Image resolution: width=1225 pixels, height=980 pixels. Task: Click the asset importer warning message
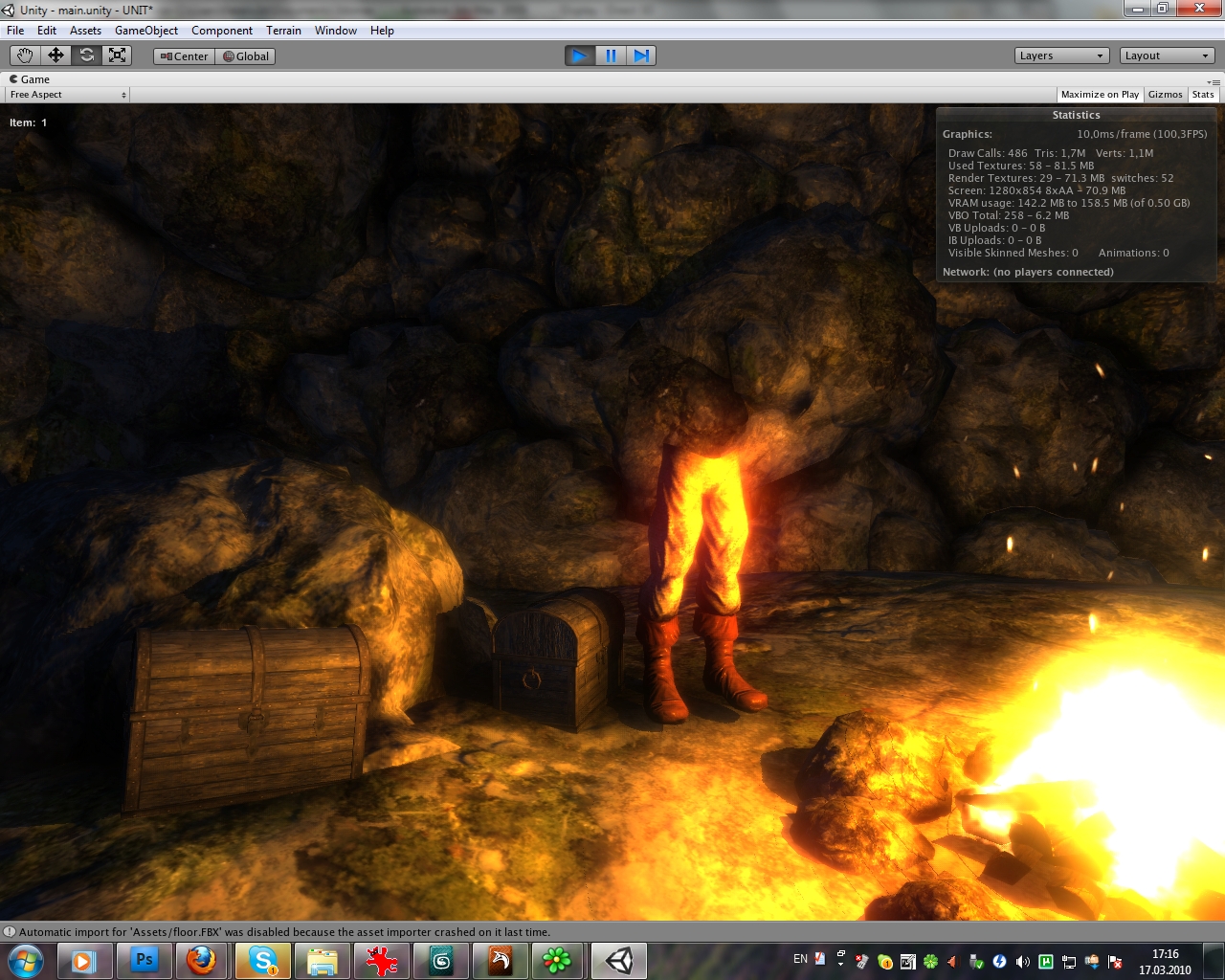[284, 932]
